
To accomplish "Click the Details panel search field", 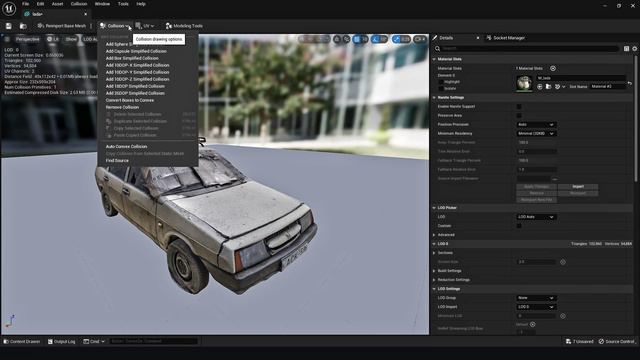I will point(527,49).
